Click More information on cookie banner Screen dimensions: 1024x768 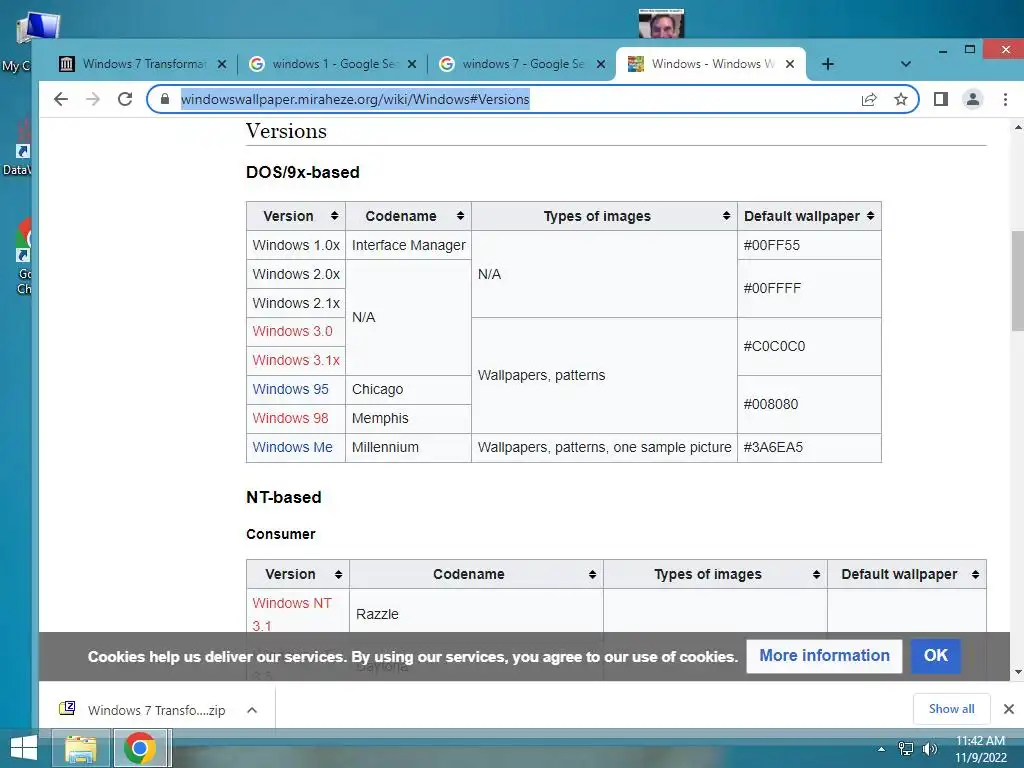click(x=824, y=656)
